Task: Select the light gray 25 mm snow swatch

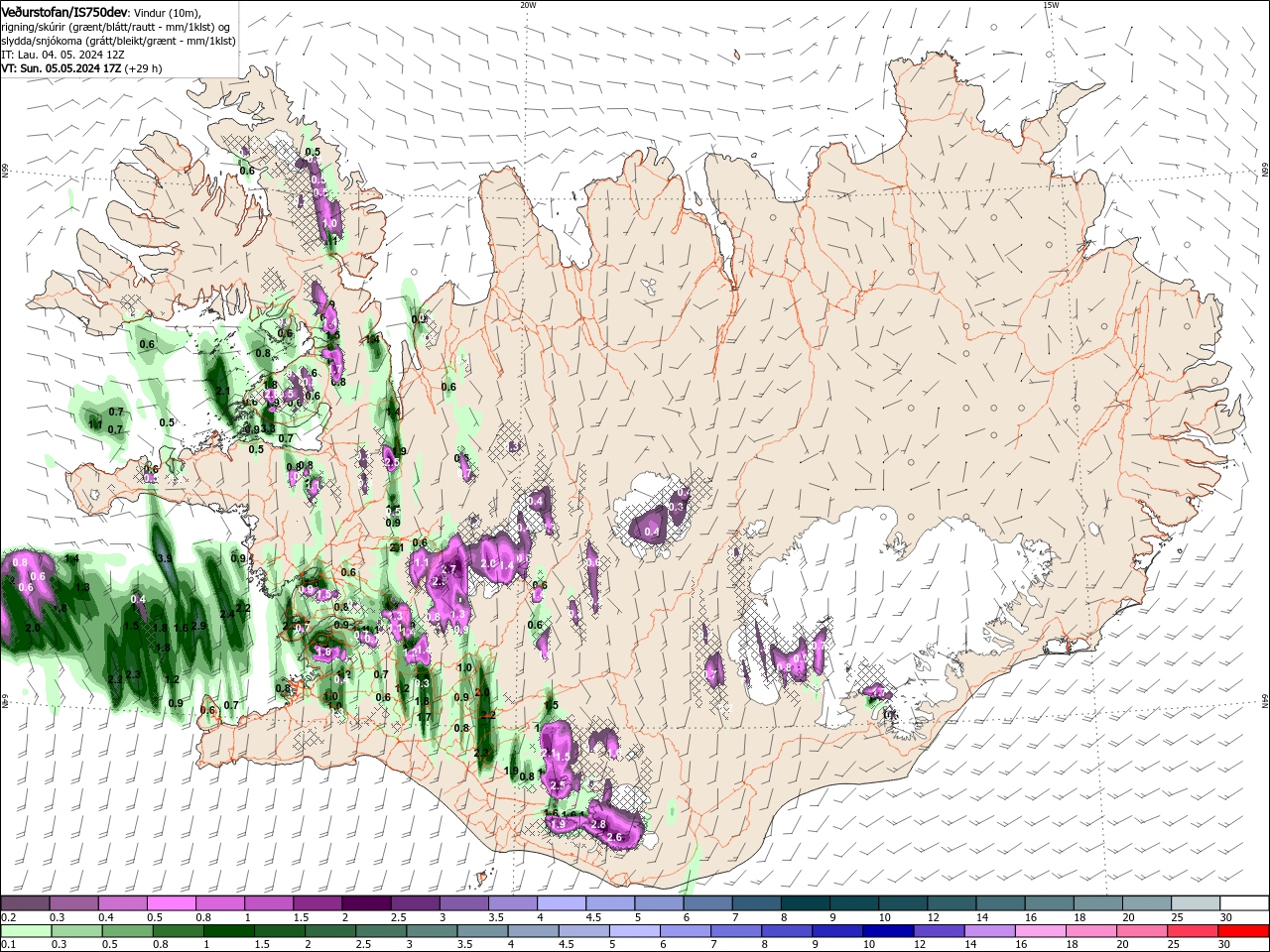Action: click(x=1196, y=903)
